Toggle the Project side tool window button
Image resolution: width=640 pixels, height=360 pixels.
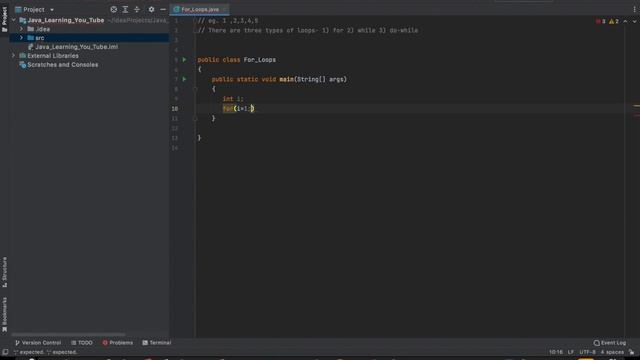(4, 19)
